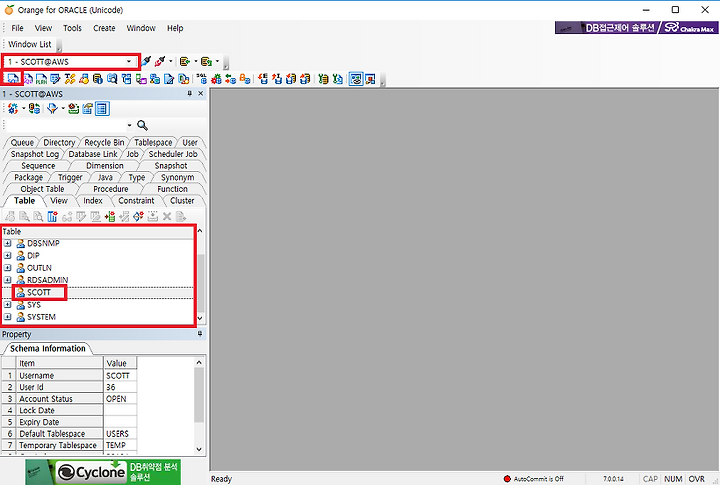Click the filter funnel icon in schema browser
The image size is (720, 485).
(x=52, y=109)
